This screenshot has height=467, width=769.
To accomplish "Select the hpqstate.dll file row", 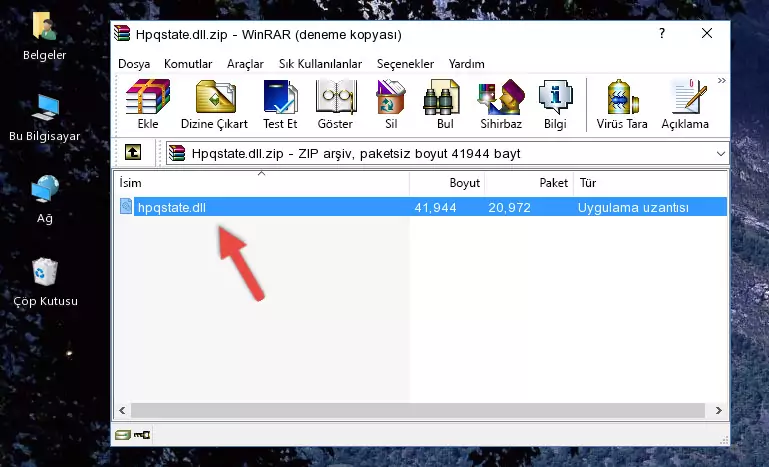I will coord(422,207).
